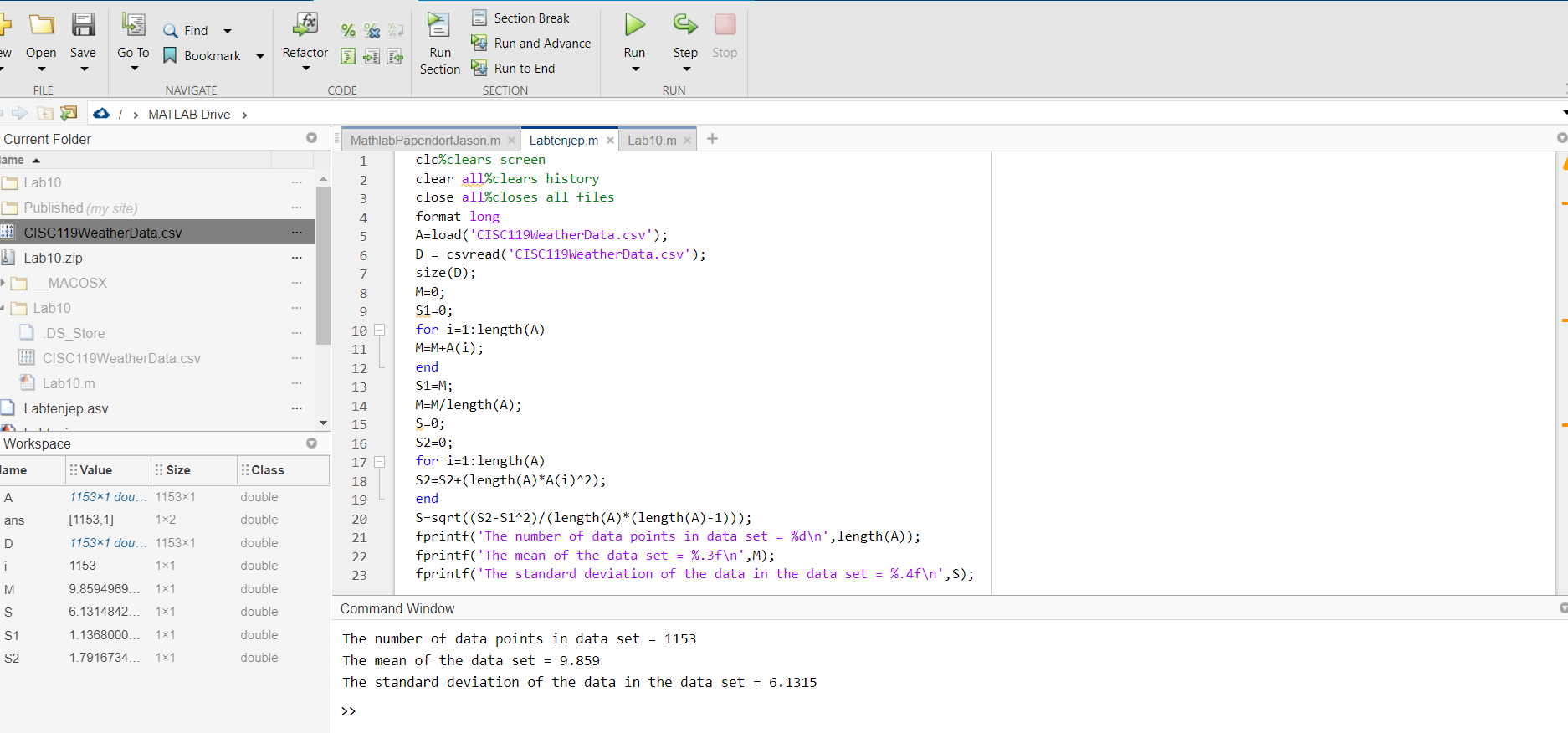The width and height of the screenshot is (1568, 733).
Task: Expand the Step dropdown arrow
Action: pos(686,69)
